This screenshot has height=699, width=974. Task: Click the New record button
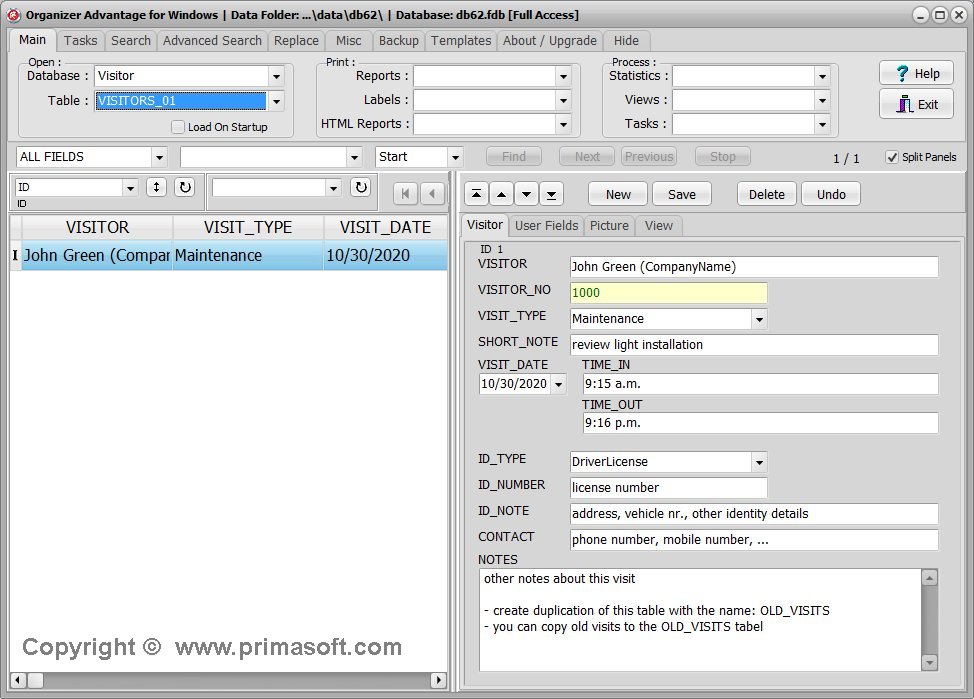pos(618,194)
